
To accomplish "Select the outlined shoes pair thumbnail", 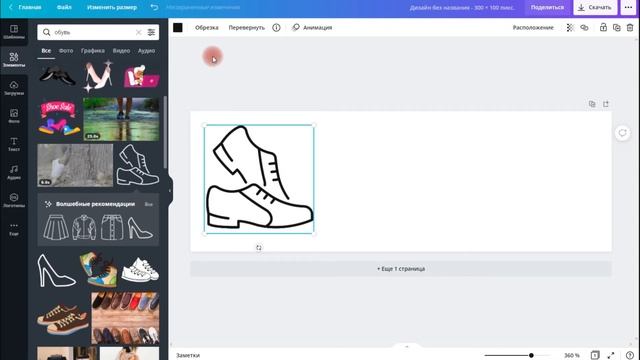I will (138, 165).
